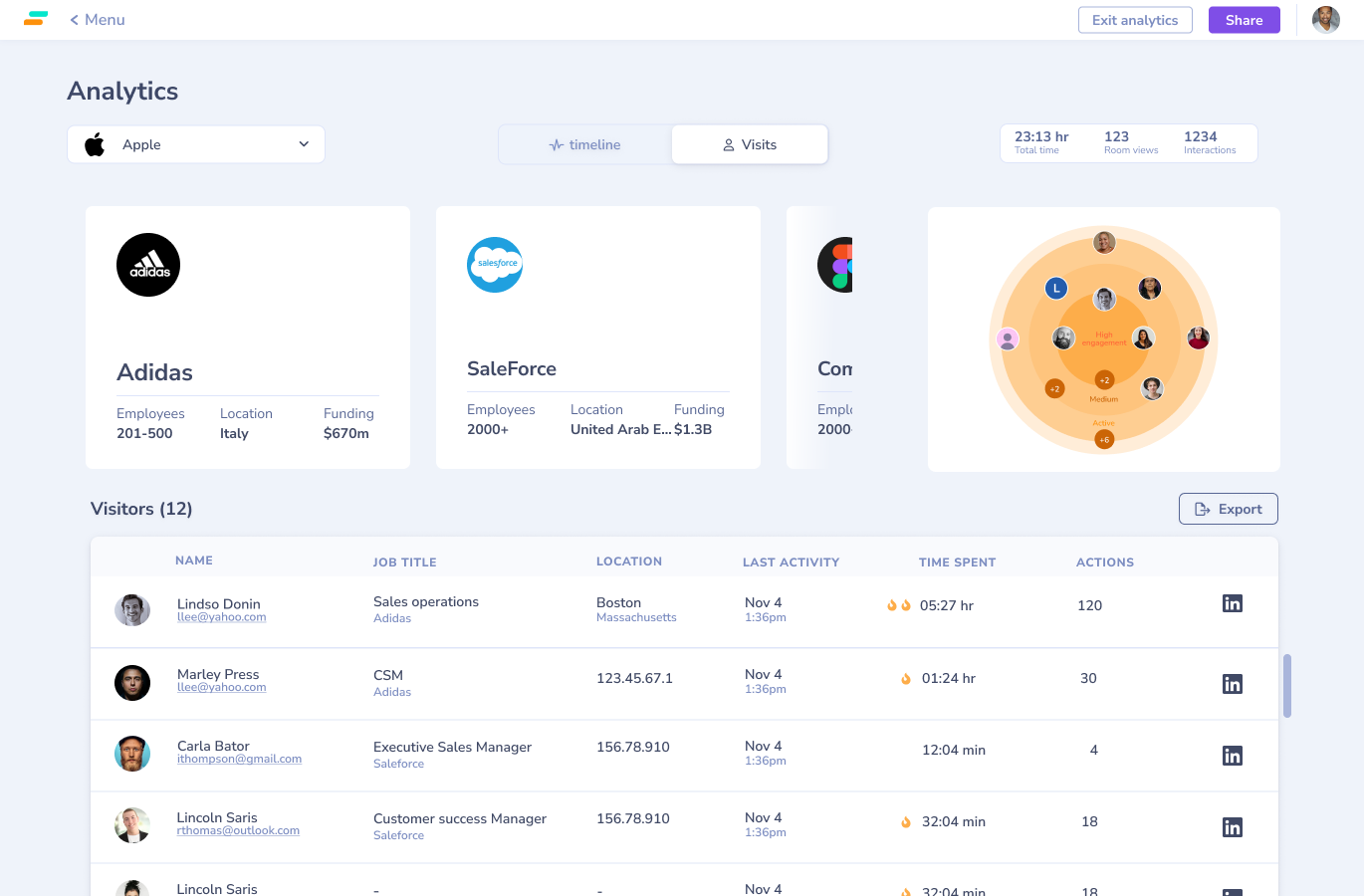Open the user profile avatar menu

click(x=1325, y=20)
